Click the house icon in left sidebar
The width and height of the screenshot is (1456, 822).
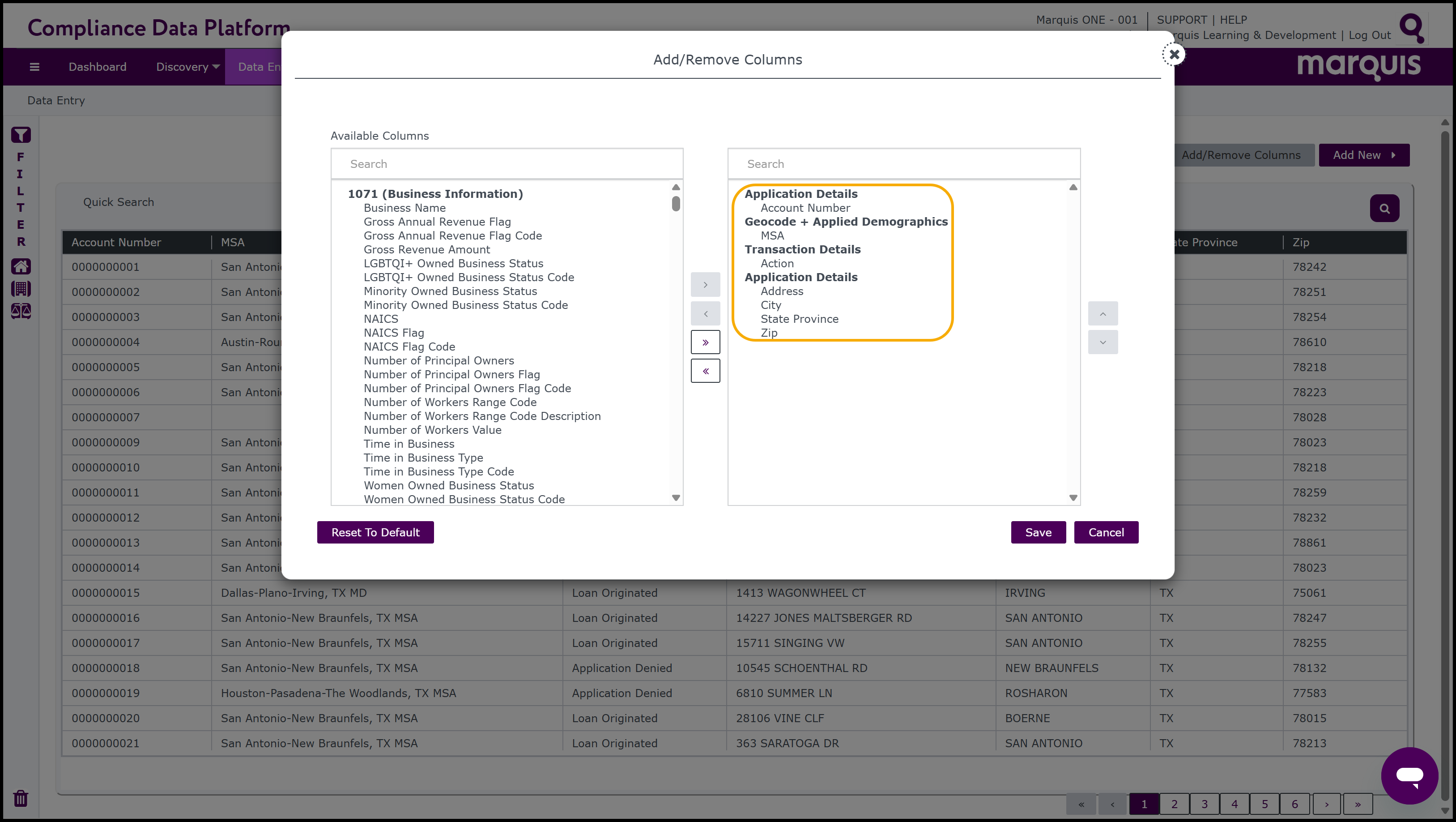pyautogui.click(x=21, y=266)
